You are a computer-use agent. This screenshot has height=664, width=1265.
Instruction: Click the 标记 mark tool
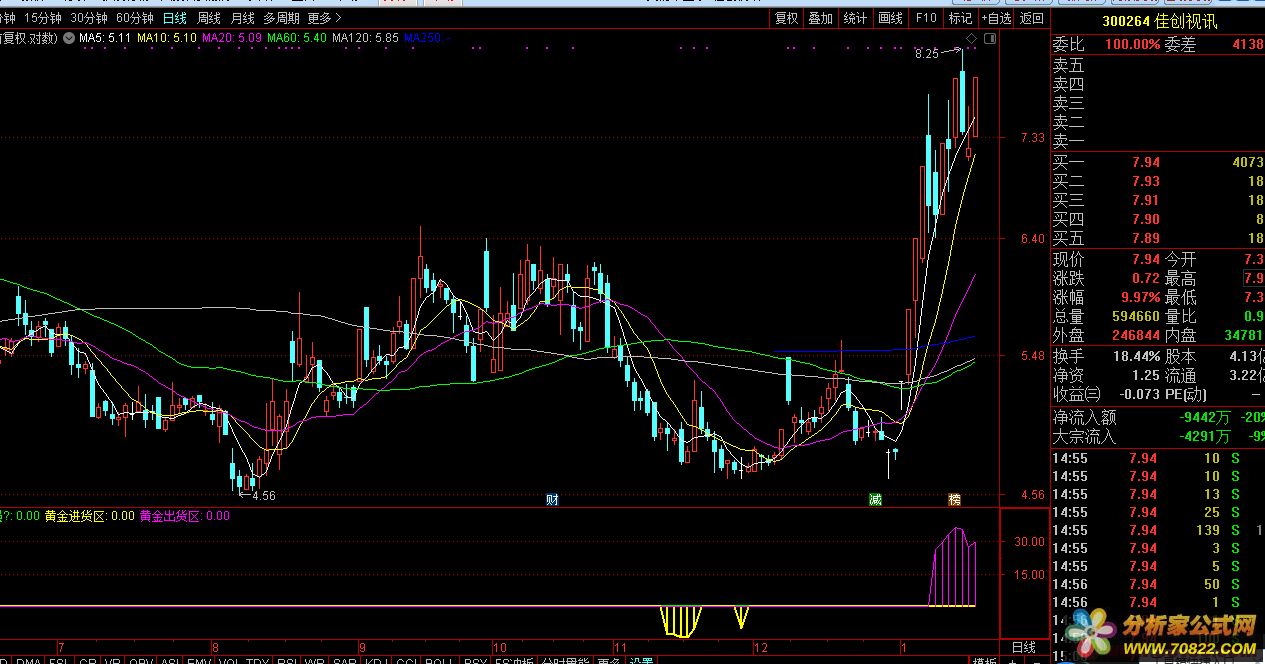960,18
